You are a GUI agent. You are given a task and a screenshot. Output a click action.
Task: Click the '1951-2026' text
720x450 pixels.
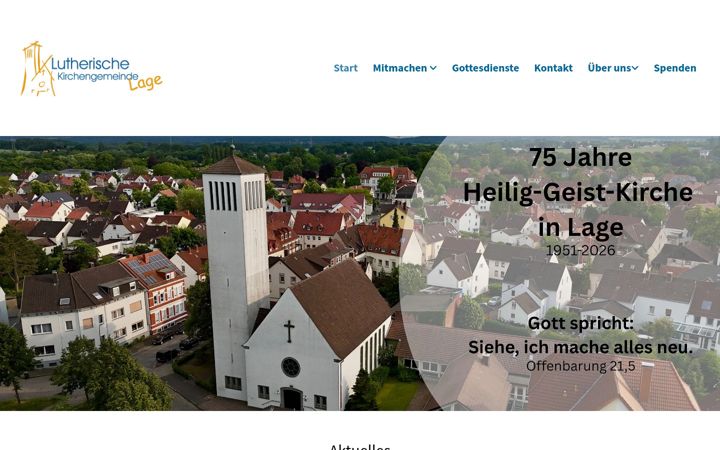[580, 250]
